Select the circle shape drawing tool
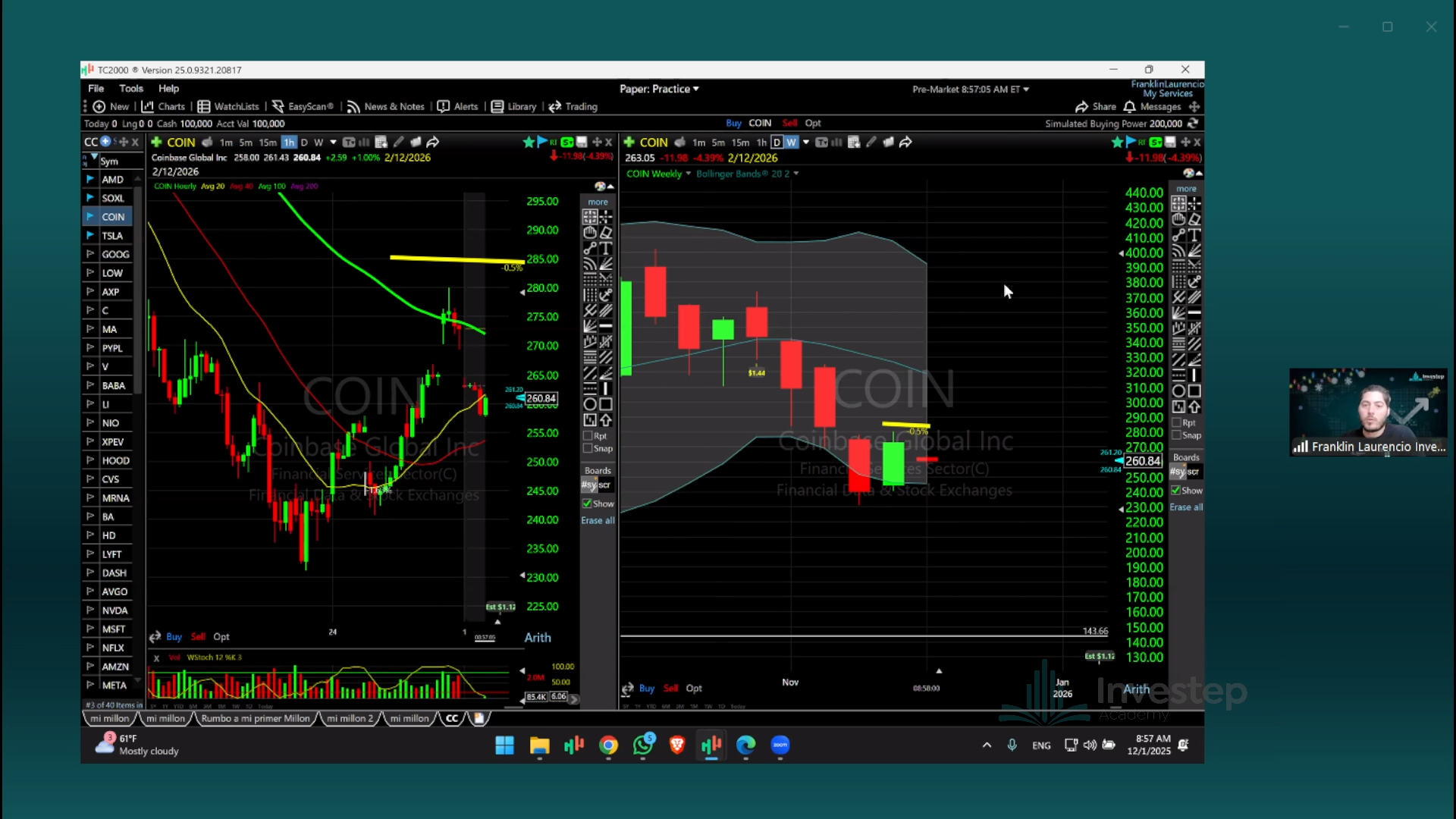This screenshot has height=819, width=1456. click(x=589, y=404)
